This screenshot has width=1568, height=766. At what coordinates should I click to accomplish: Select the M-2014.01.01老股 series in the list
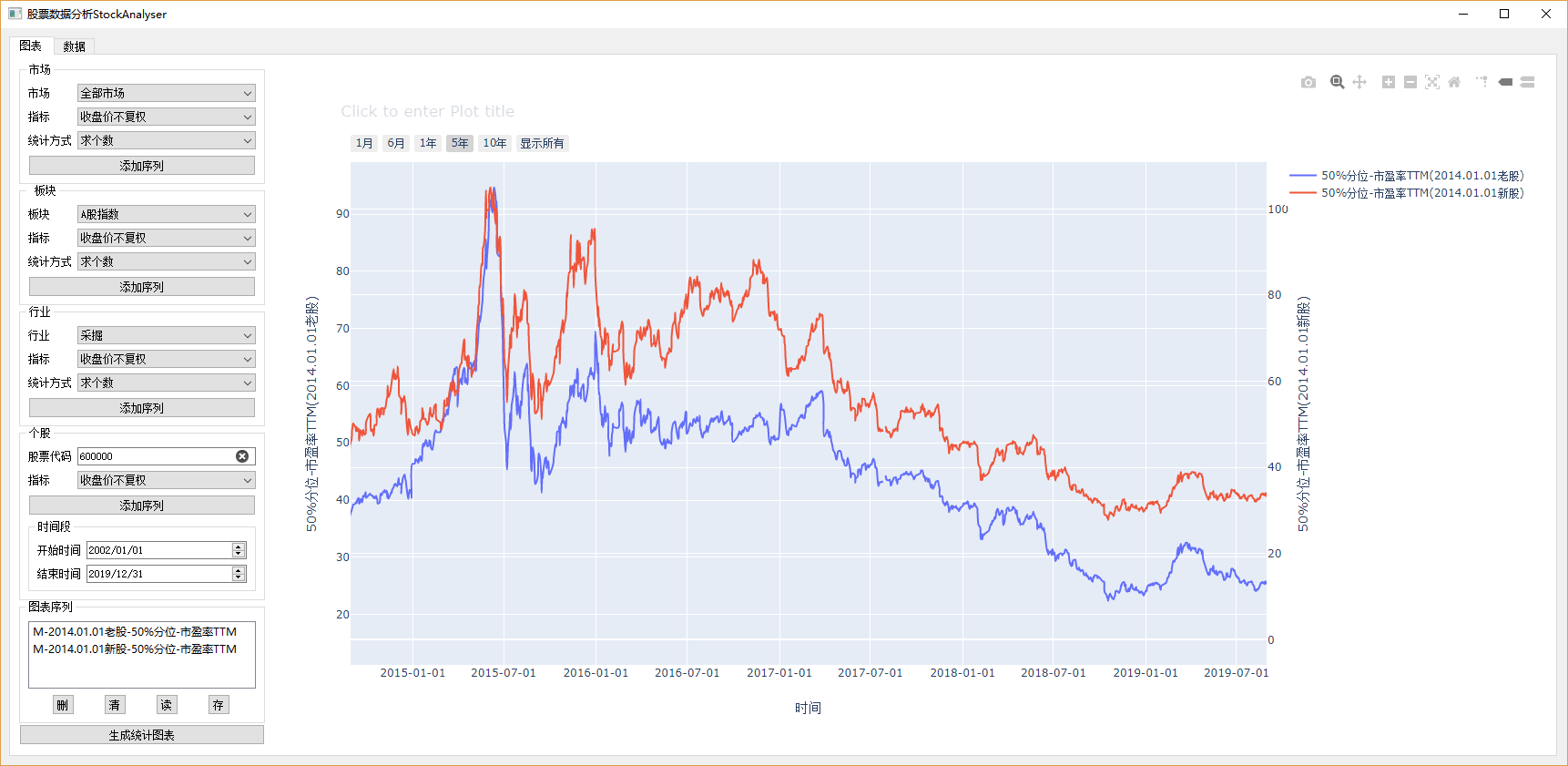[x=135, y=632]
